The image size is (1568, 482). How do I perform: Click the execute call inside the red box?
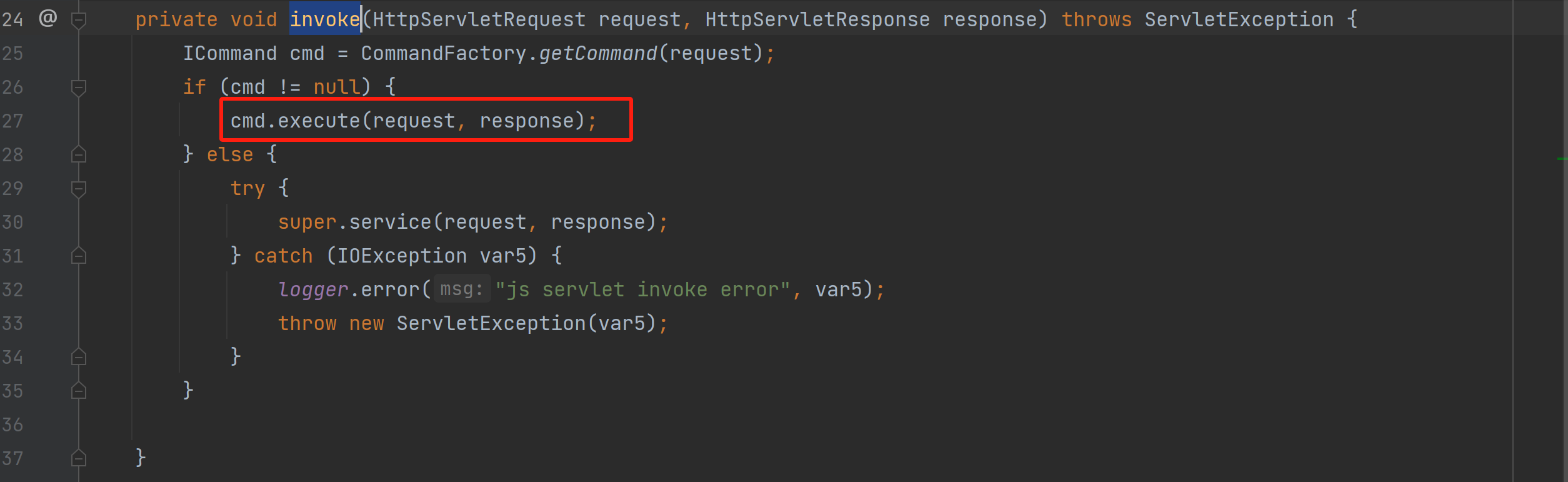(x=319, y=121)
